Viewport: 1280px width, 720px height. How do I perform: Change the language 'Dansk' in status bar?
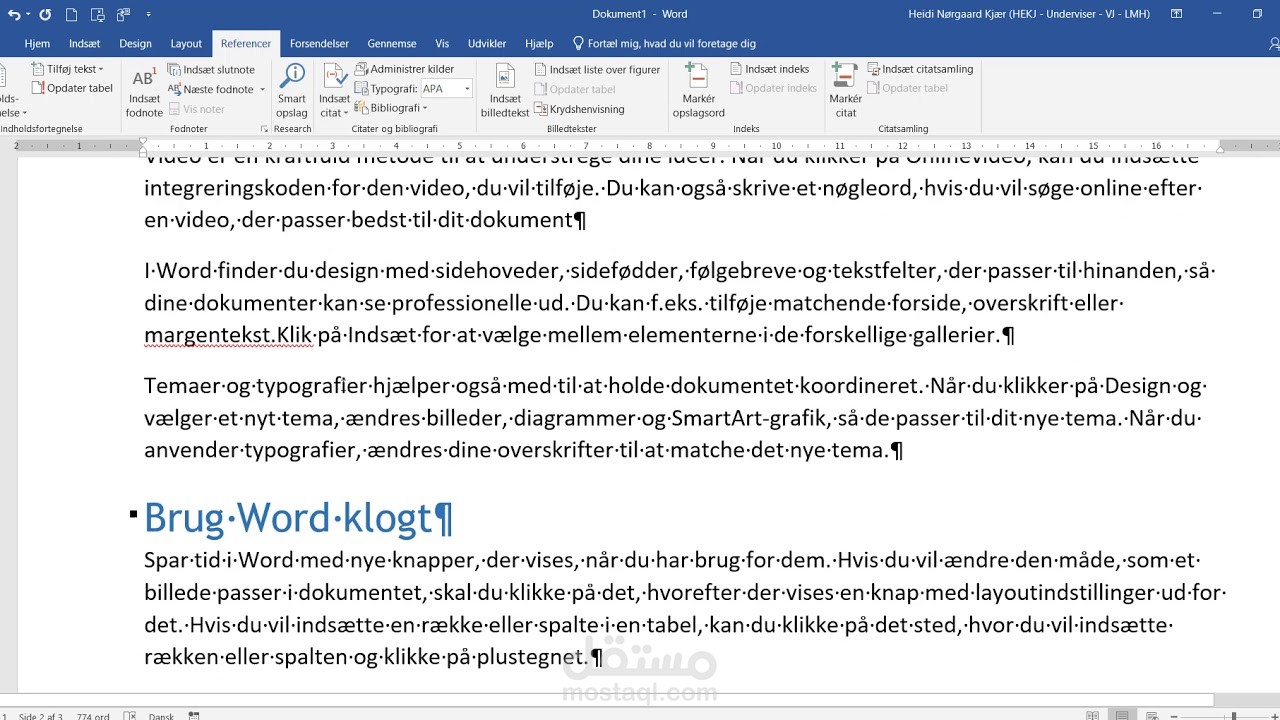click(161, 716)
